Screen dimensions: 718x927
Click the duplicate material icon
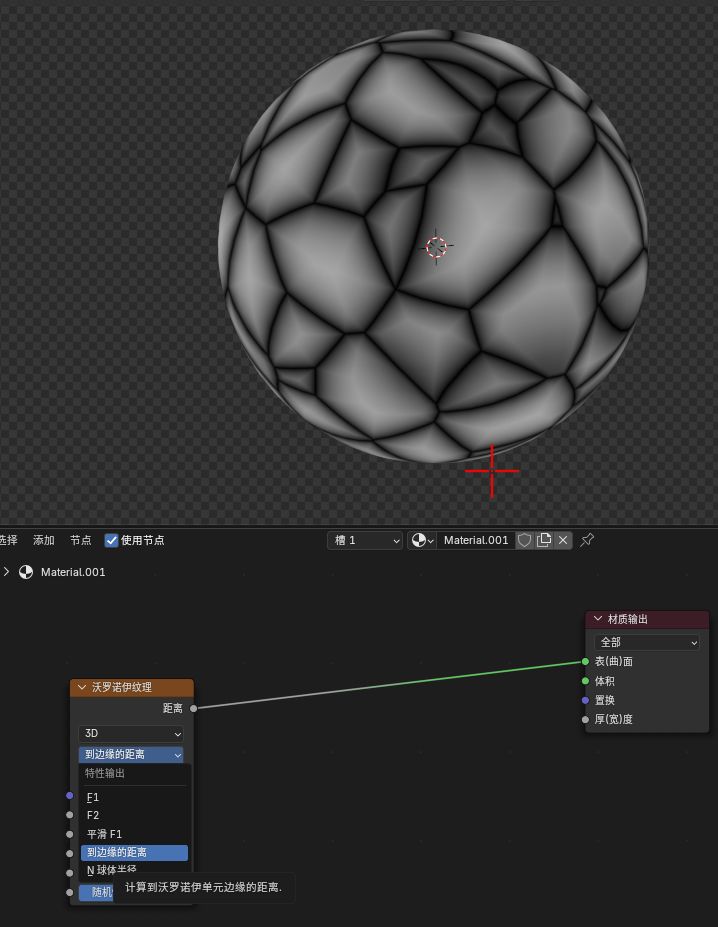[x=544, y=540]
